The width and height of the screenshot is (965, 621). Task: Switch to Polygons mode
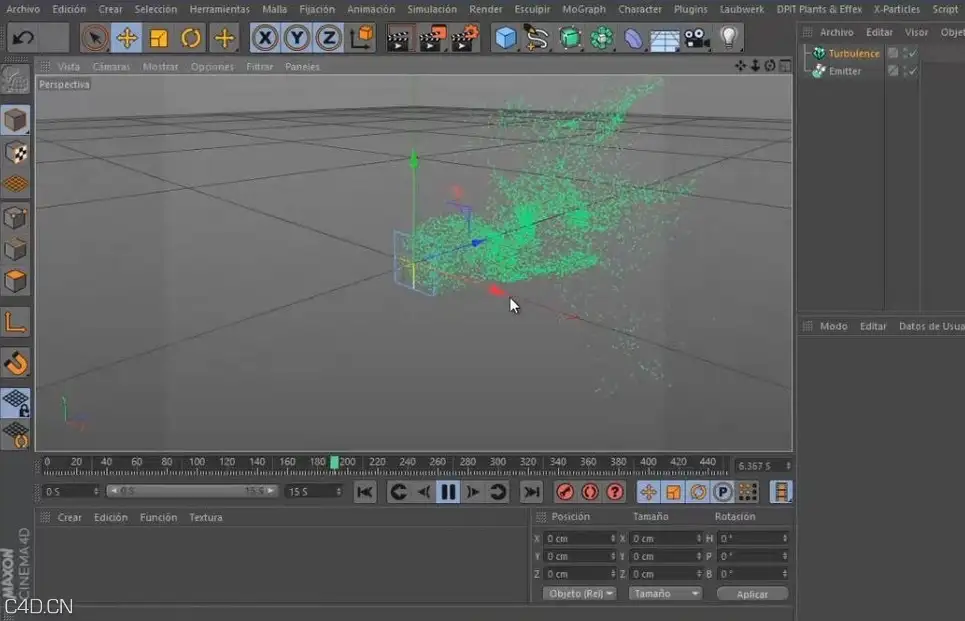pos(15,281)
